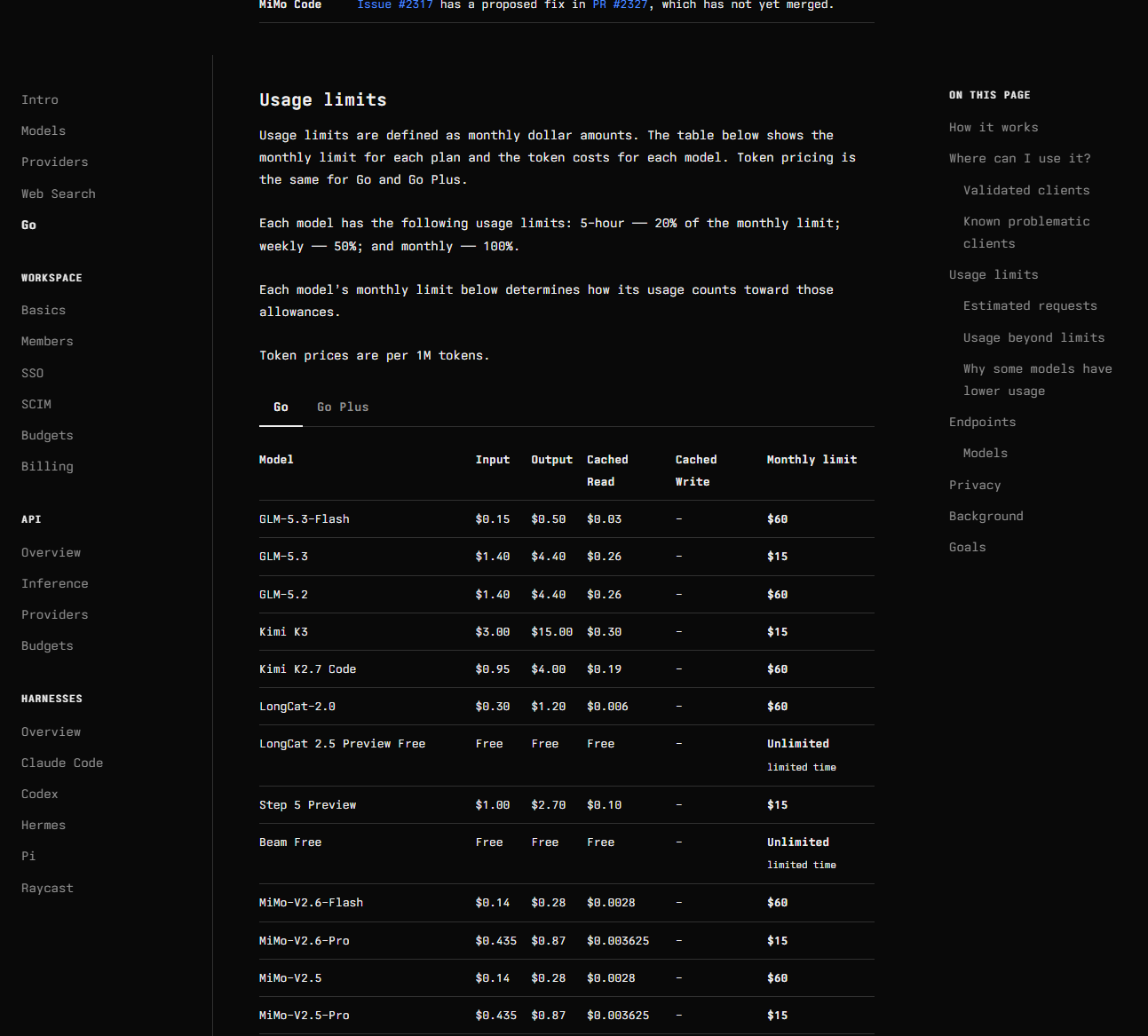Open Budgets under the API section

(47, 645)
